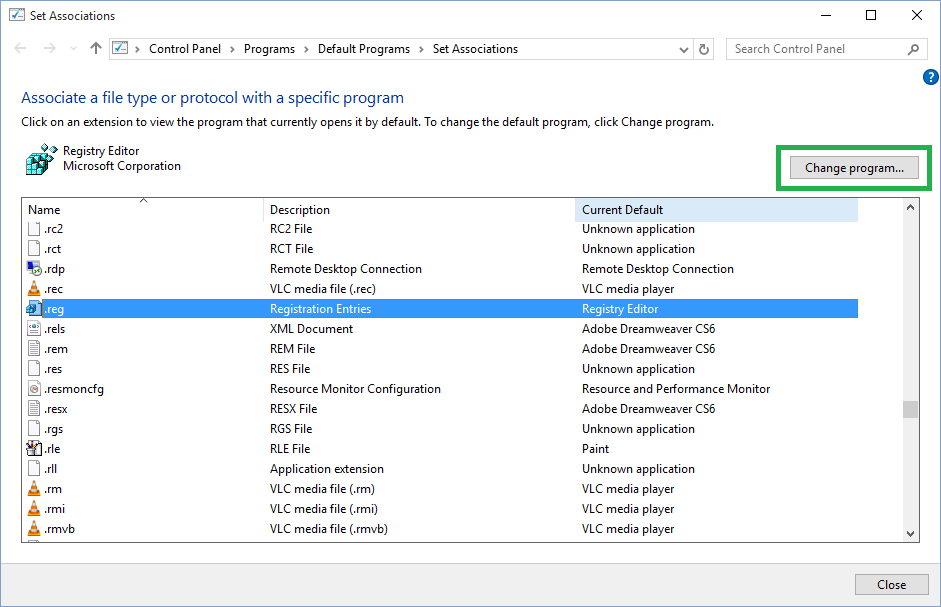The height and width of the screenshot is (607, 941).
Task: Click the .rc2 file icon
Action: pos(34,229)
